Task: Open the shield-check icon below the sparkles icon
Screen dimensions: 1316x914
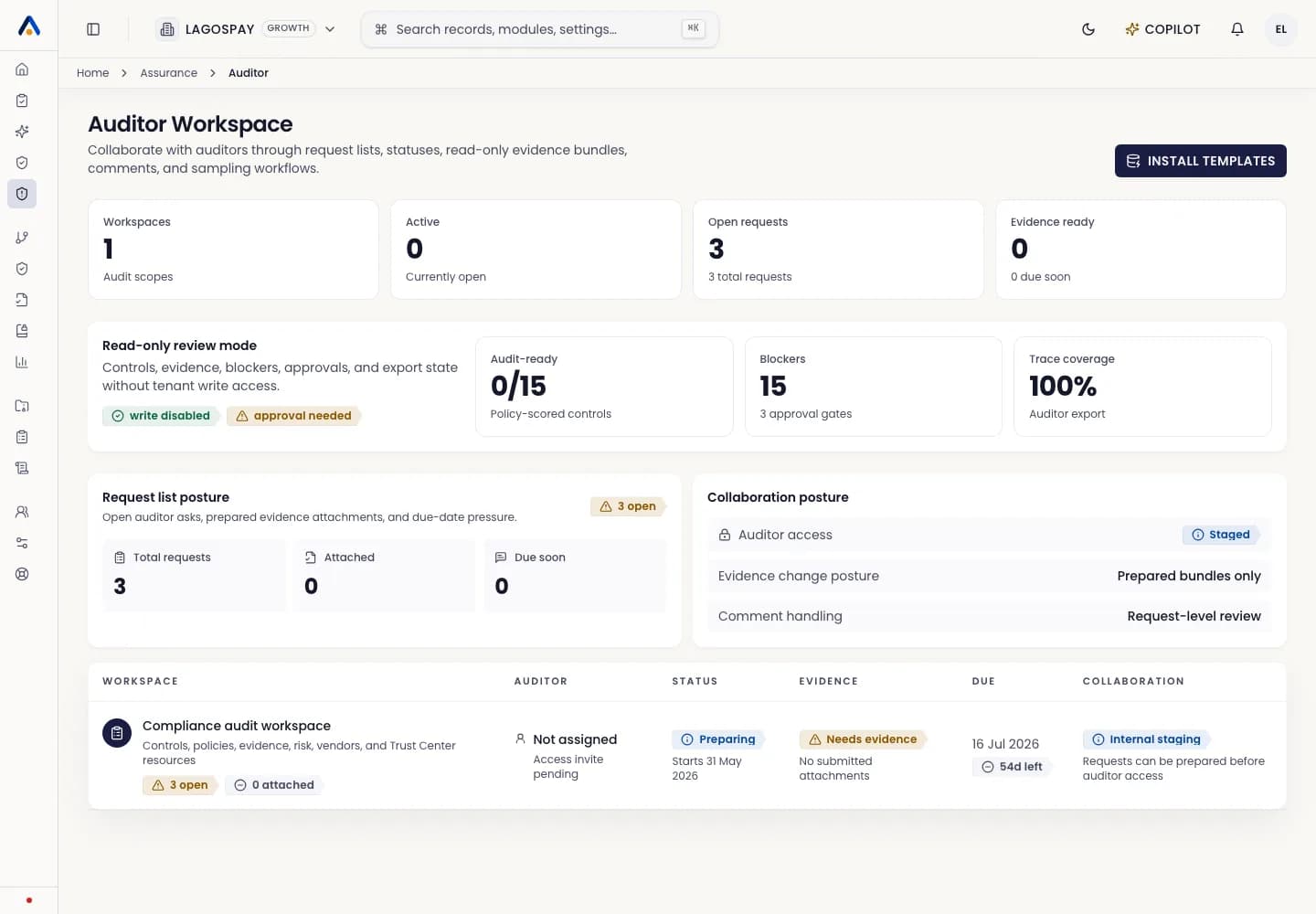Action: click(22, 163)
